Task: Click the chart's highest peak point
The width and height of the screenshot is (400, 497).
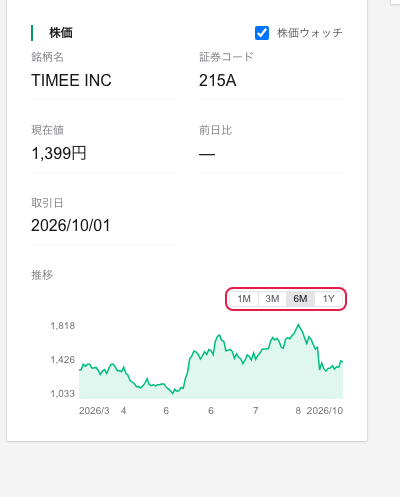Action: coord(298,324)
